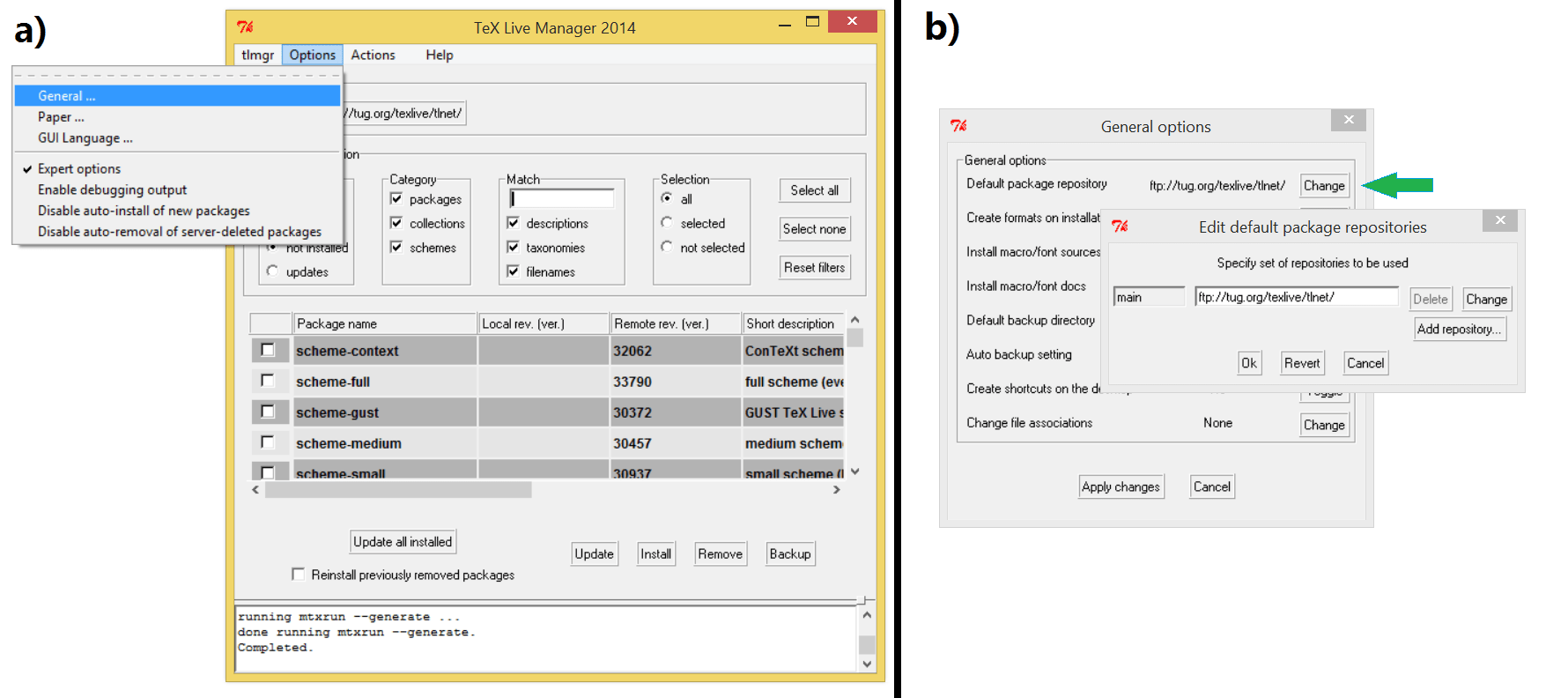Click the package list horizontal scrollbar

398,490
